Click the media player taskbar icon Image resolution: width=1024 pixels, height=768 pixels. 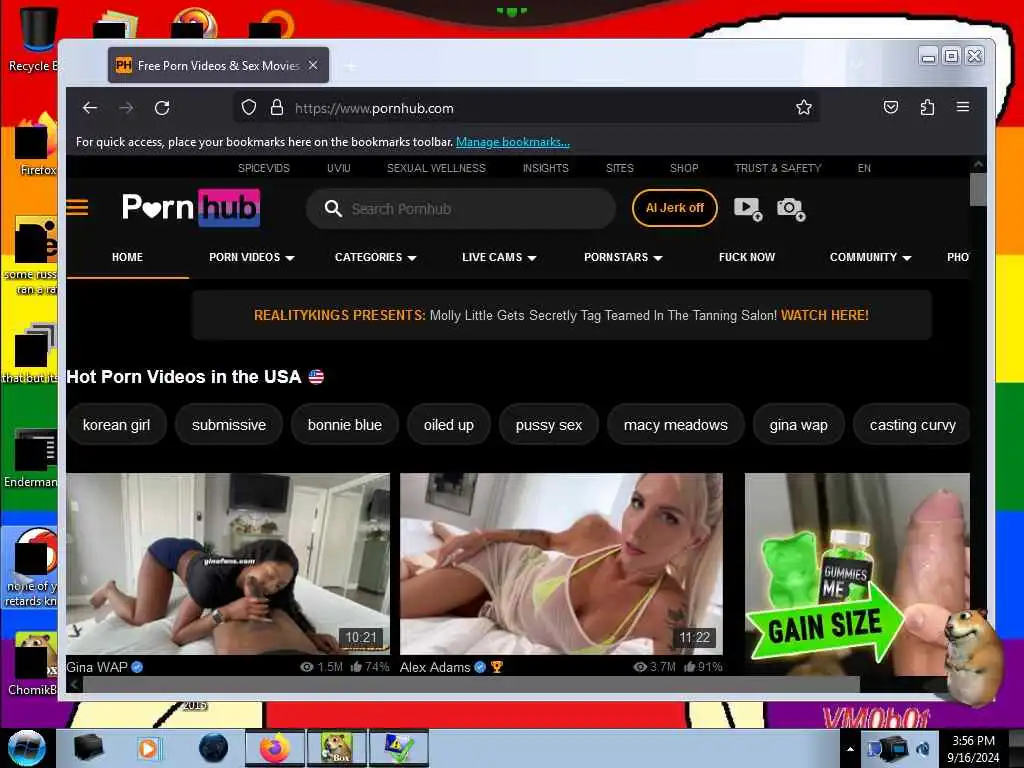[x=148, y=748]
